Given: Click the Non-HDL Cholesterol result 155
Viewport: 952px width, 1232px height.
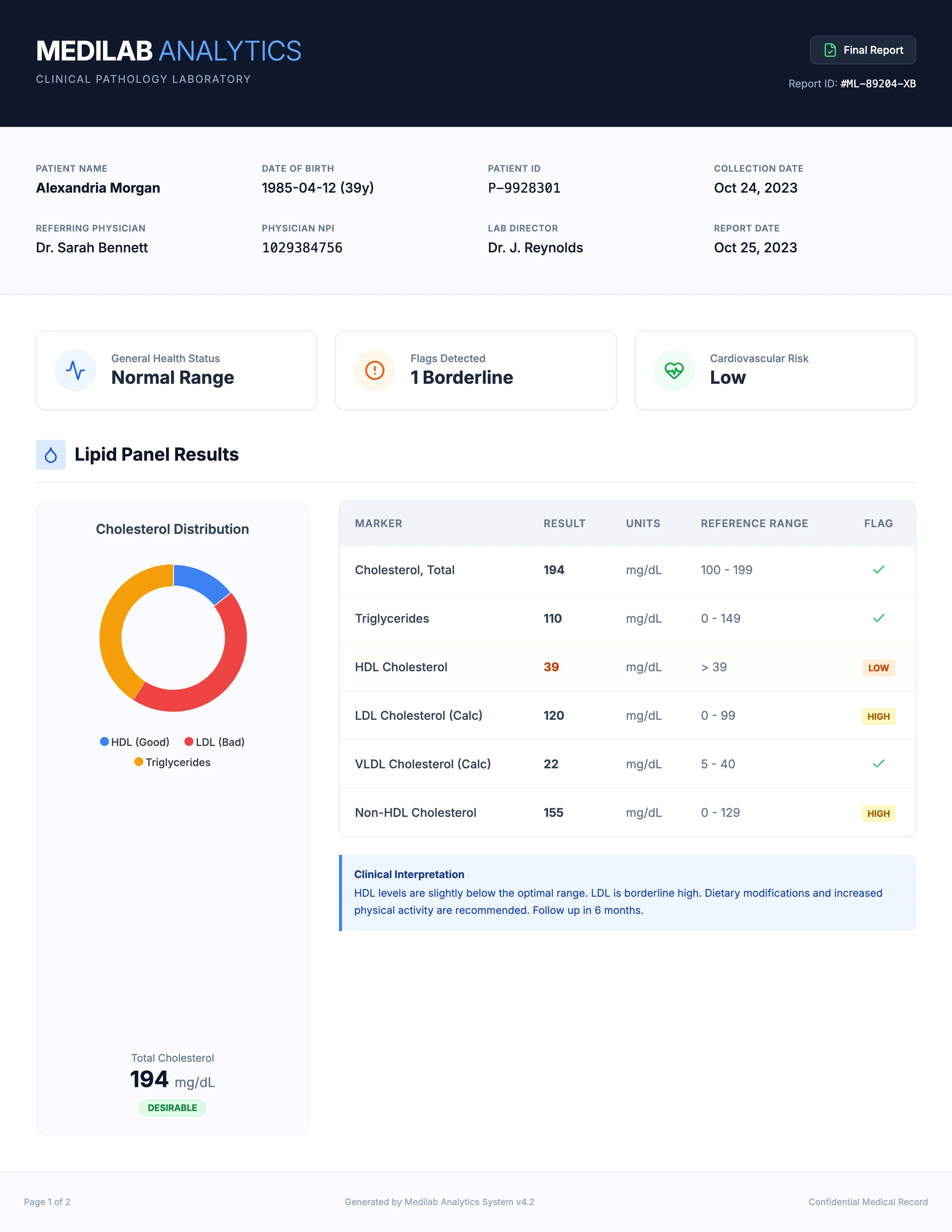Looking at the screenshot, I should click(553, 812).
